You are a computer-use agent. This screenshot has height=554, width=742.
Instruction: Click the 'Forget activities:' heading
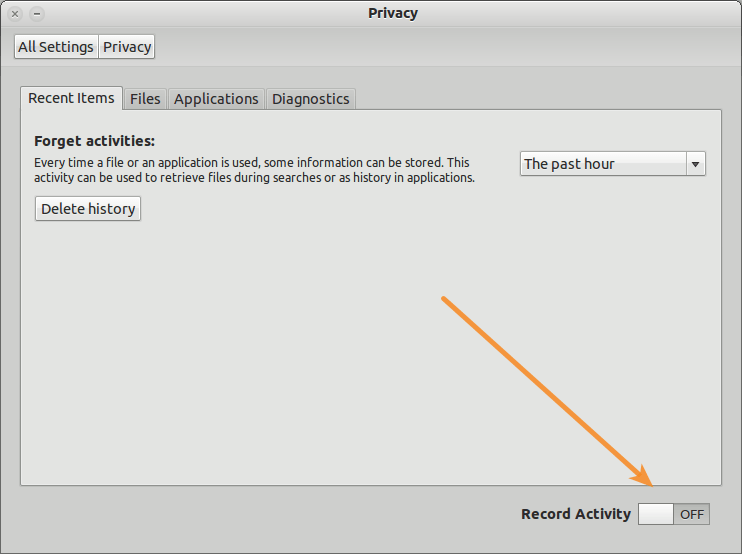pos(95,141)
